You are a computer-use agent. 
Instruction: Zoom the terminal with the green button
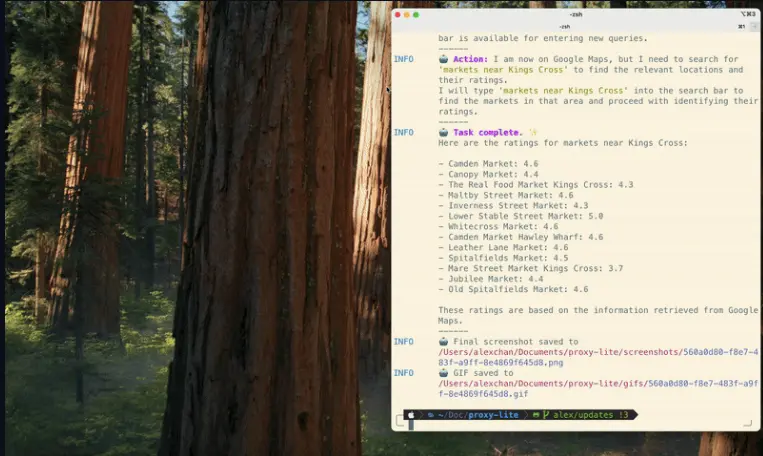tap(416, 15)
